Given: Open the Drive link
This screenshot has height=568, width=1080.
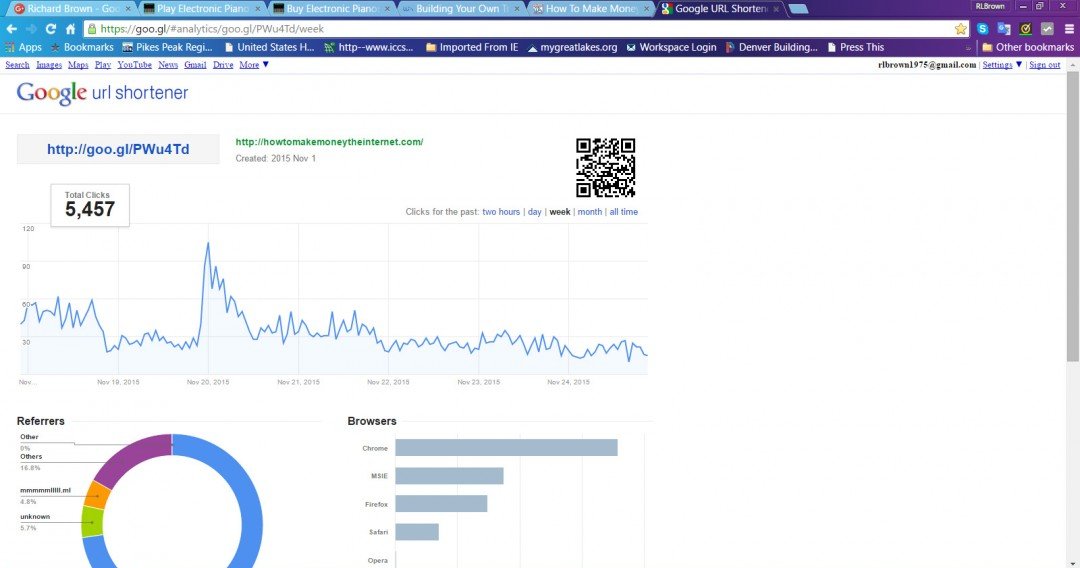Looking at the screenshot, I should (x=222, y=65).
